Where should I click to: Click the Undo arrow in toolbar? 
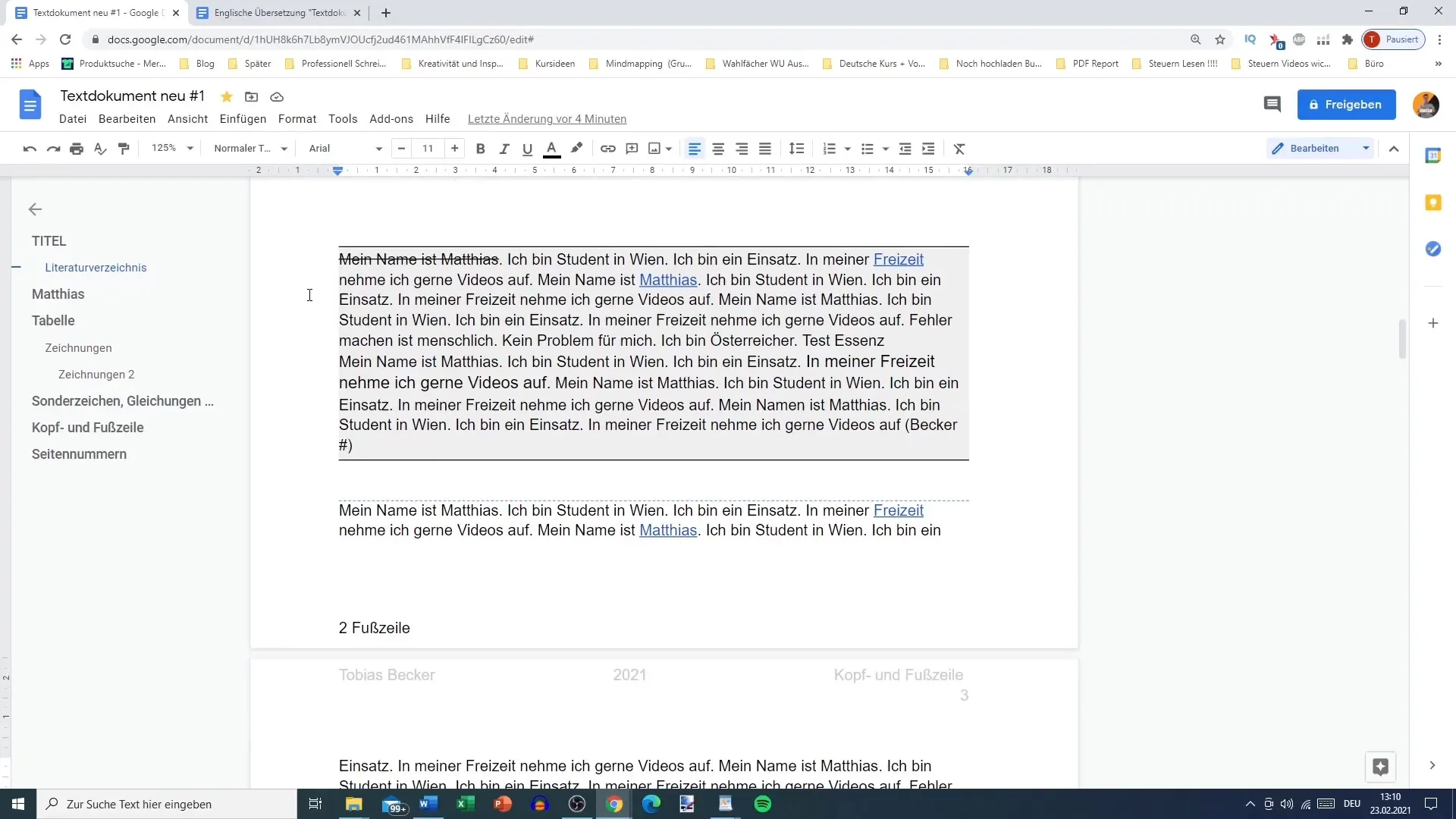[x=30, y=149]
